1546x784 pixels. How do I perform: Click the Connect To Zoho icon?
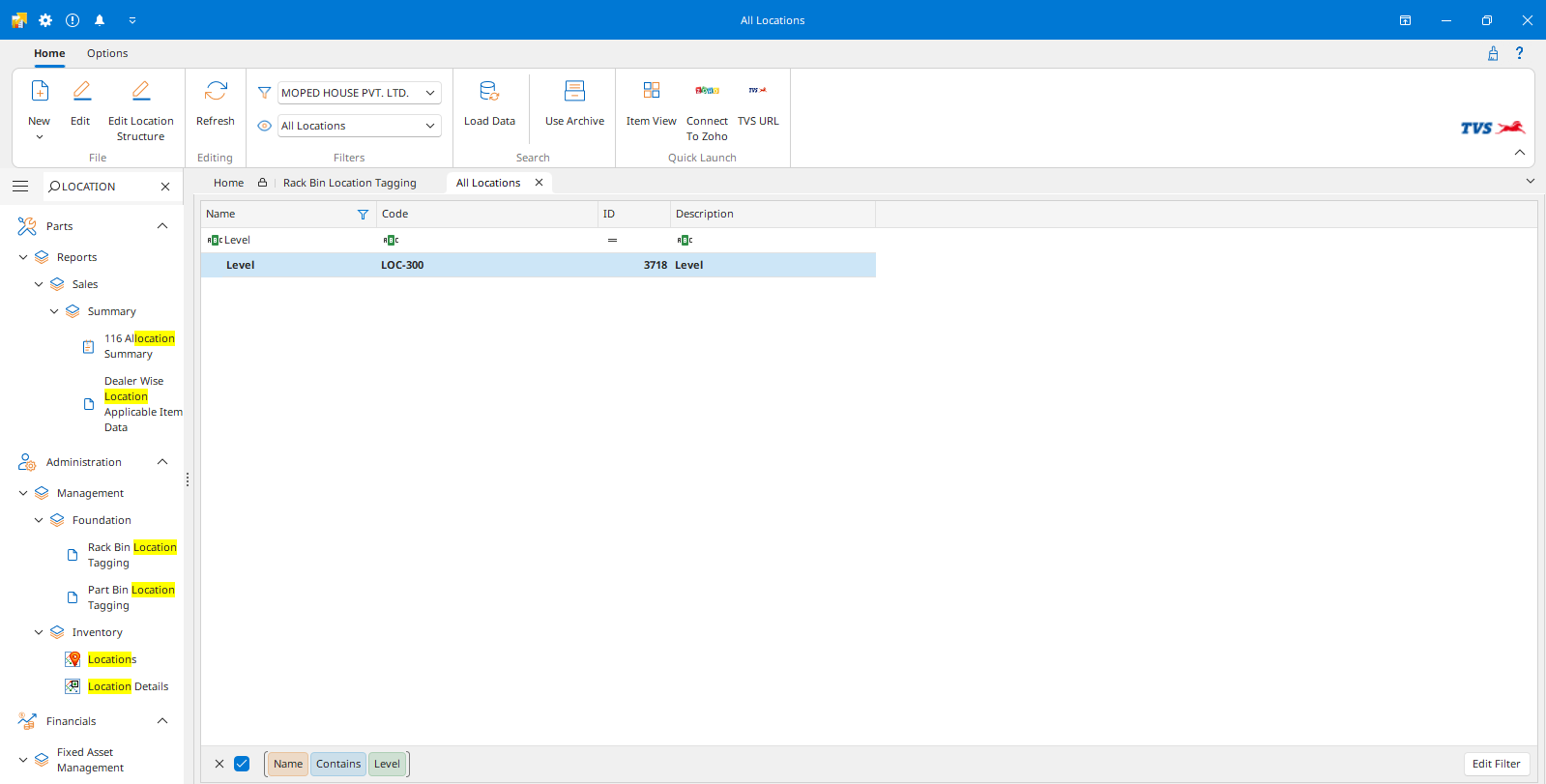707,92
